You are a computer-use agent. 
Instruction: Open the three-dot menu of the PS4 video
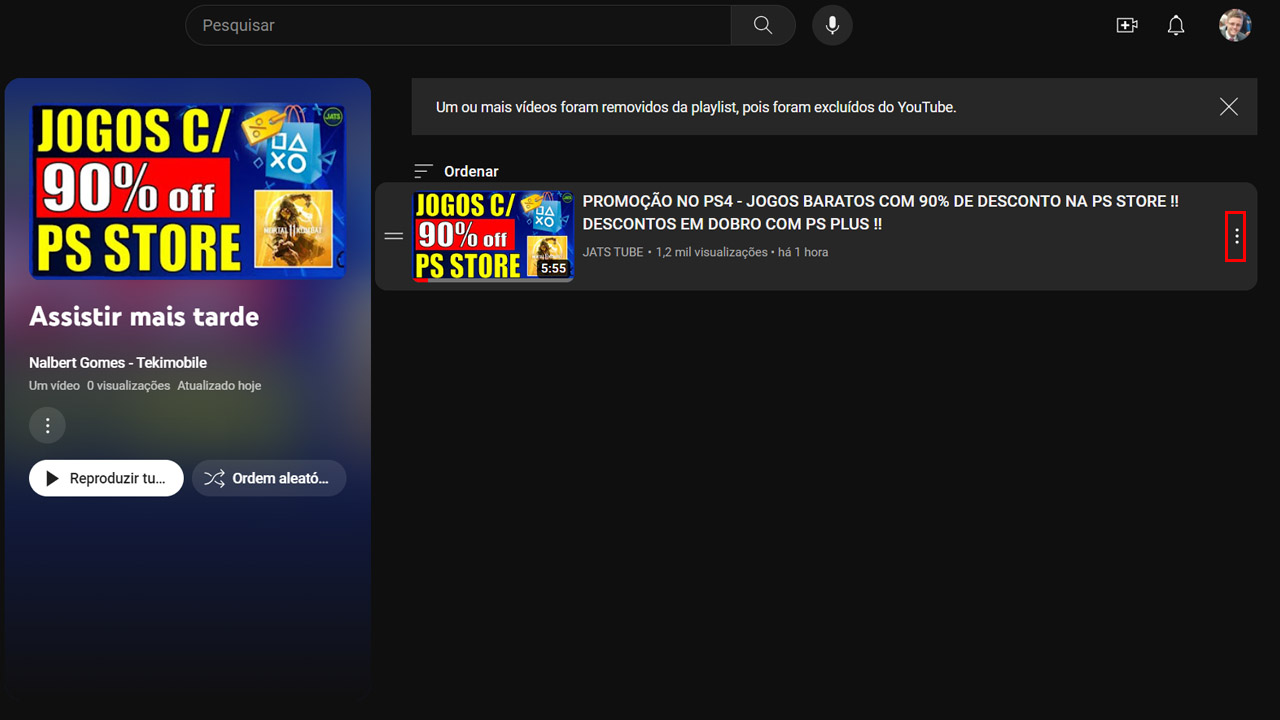point(1236,236)
